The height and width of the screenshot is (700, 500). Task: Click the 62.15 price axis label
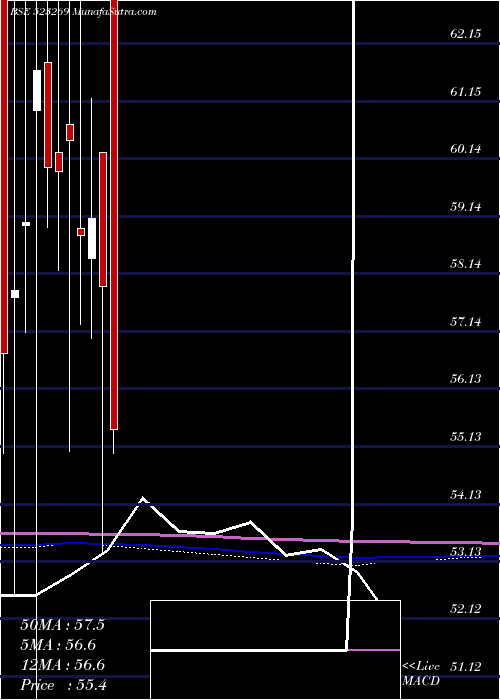[466, 34]
